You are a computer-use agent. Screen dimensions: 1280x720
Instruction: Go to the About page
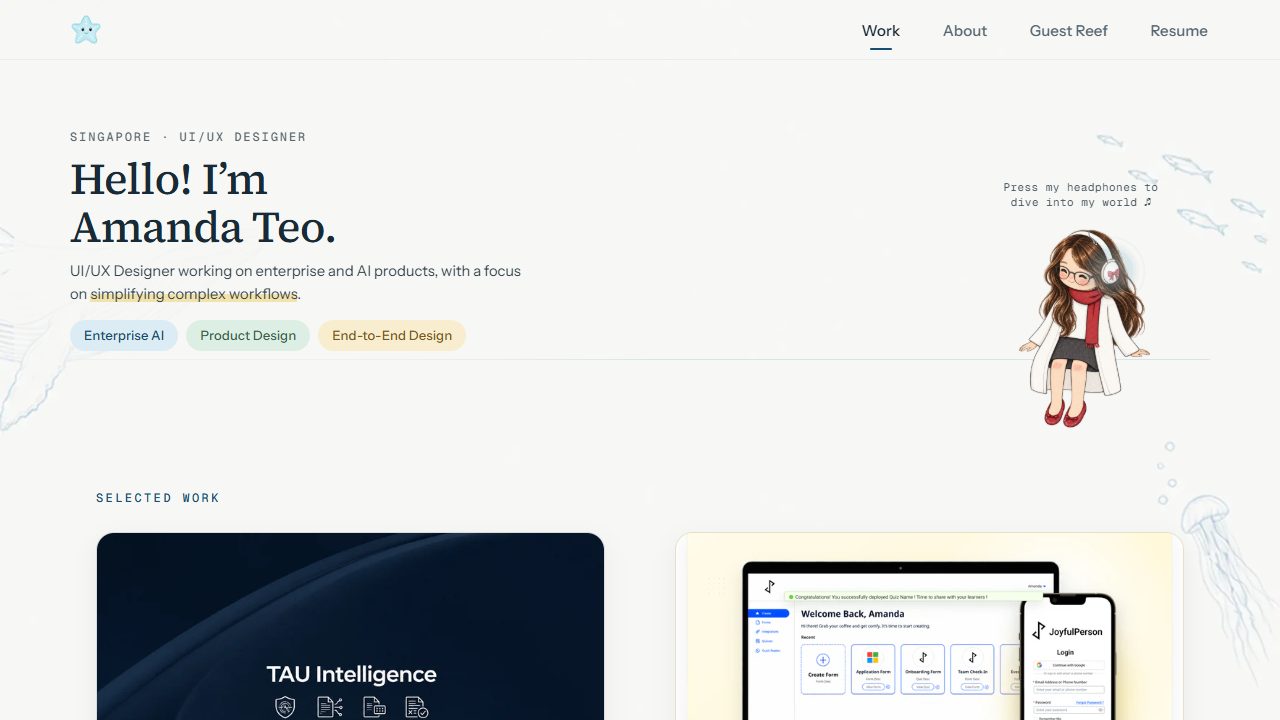coord(965,31)
